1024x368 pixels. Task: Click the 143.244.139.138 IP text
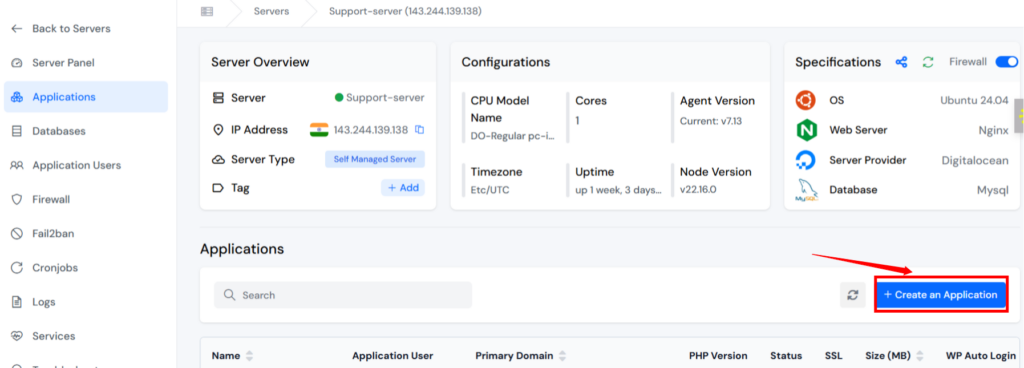[370, 130]
